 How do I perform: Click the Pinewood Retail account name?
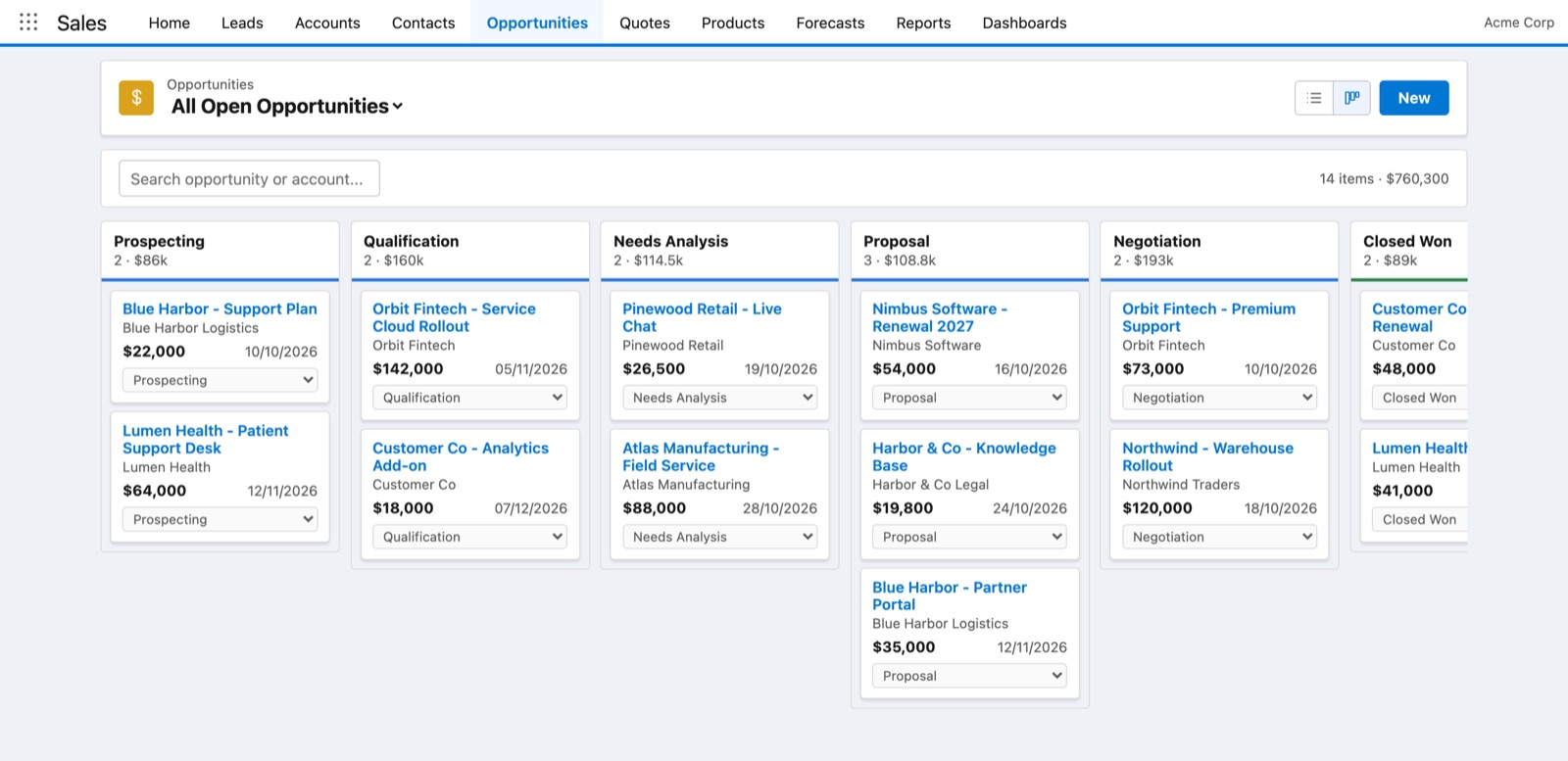[x=672, y=346]
